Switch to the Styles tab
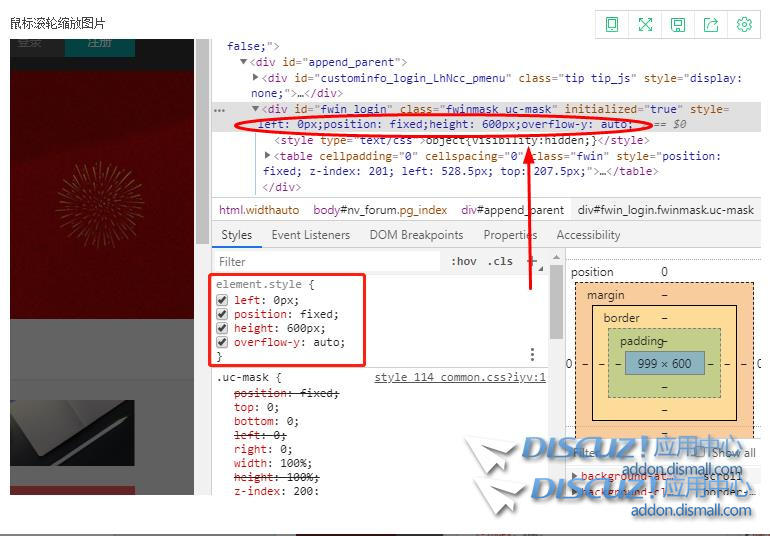This screenshot has height=536, width=770. click(x=237, y=235)
